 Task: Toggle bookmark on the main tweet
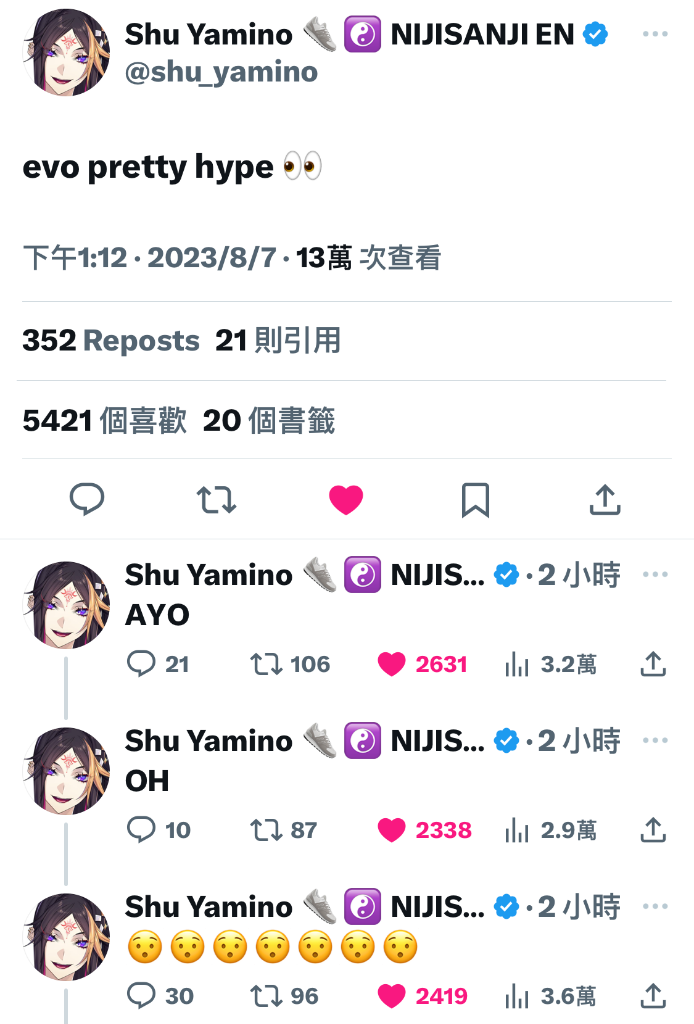[x=475, y=500]
